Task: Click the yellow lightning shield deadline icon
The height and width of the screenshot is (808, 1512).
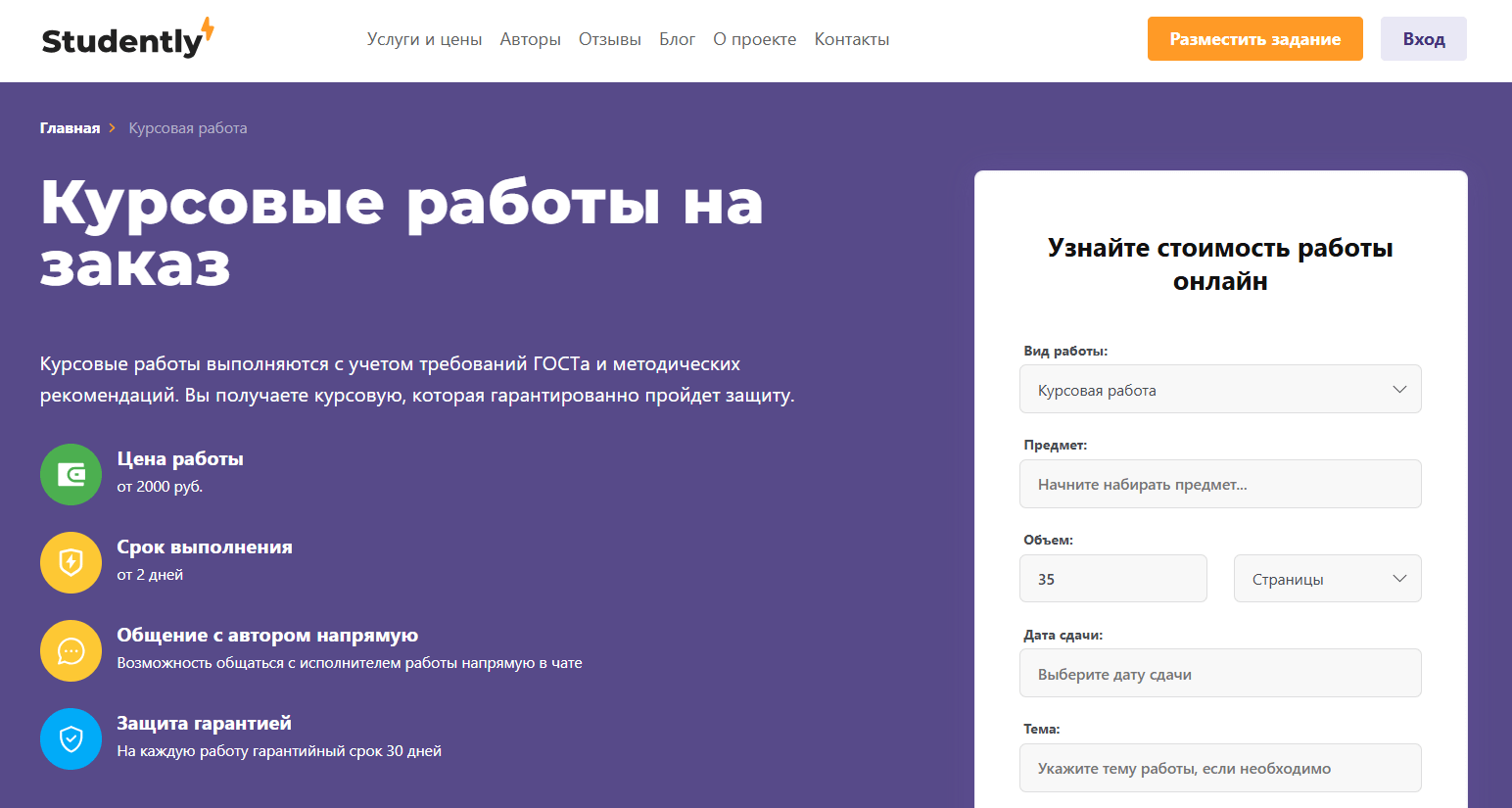Action: tap(71, 563)
